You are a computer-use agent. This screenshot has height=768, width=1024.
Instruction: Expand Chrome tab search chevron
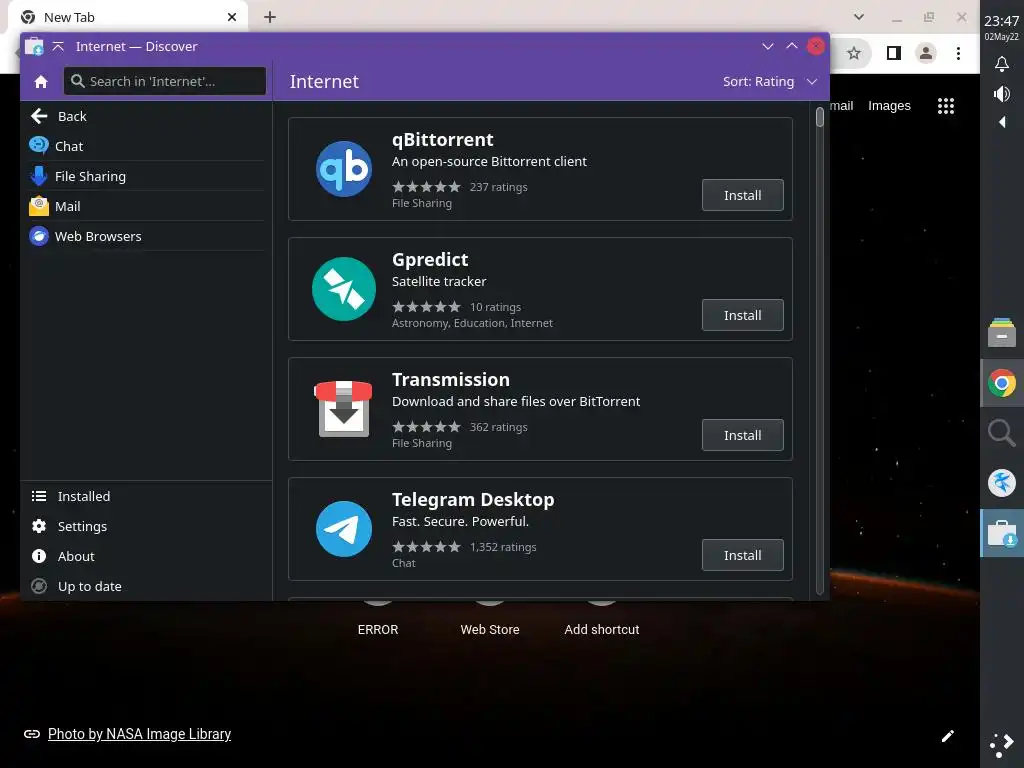click(x=859, y=17)
